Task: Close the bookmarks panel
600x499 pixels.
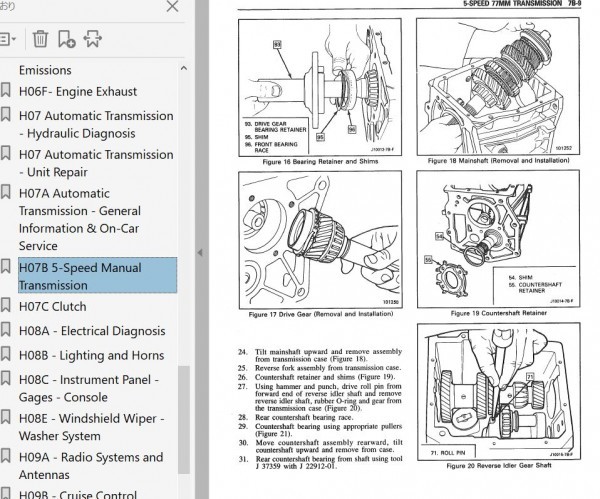Action: 173,6
